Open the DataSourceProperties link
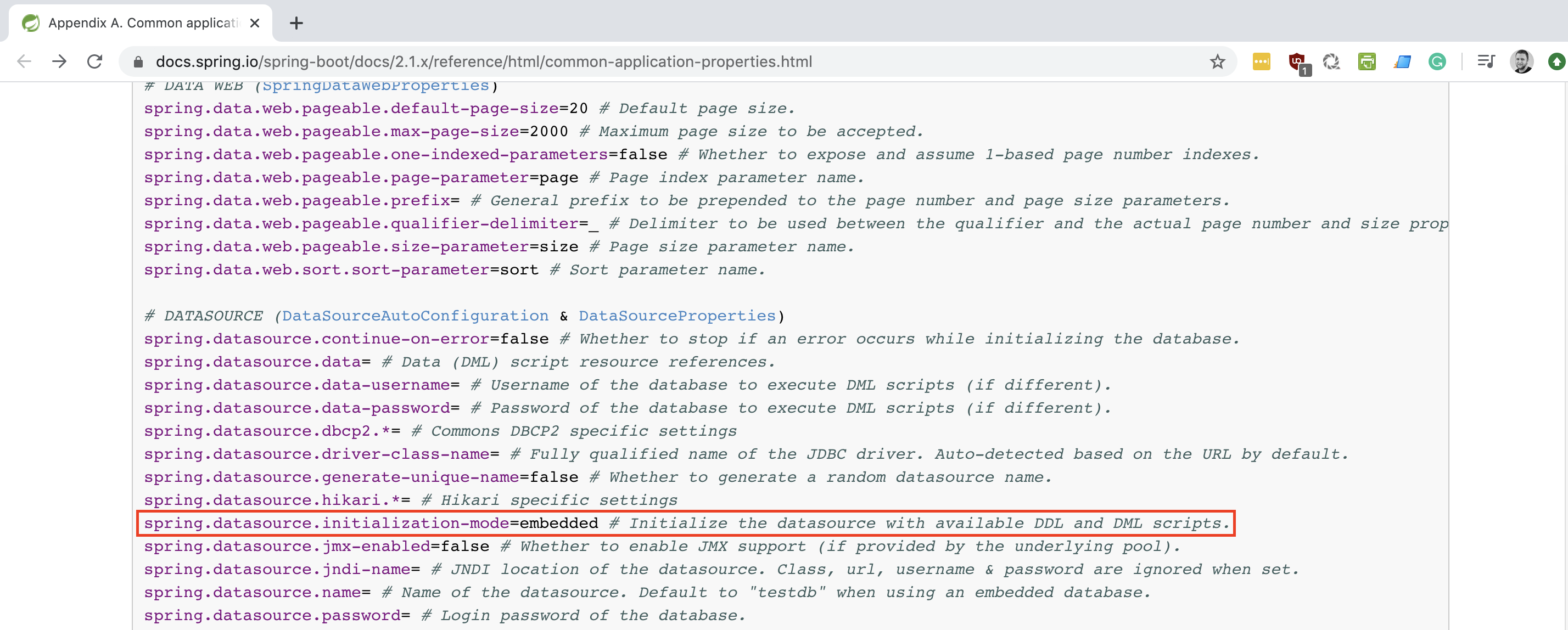 [x=677, y=316]
